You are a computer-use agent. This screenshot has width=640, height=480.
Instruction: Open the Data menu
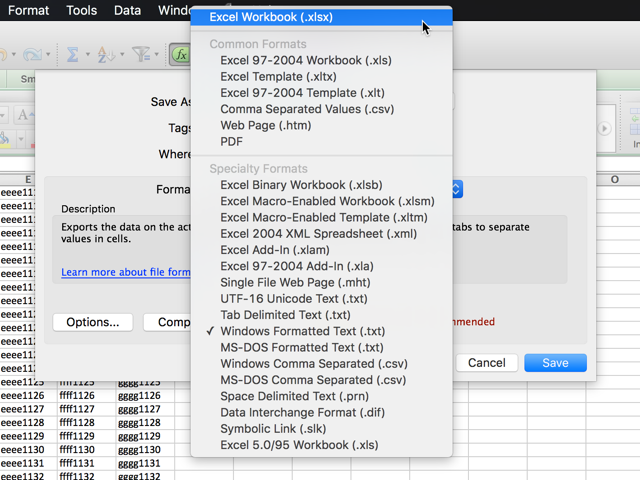(x=127, y=10)
